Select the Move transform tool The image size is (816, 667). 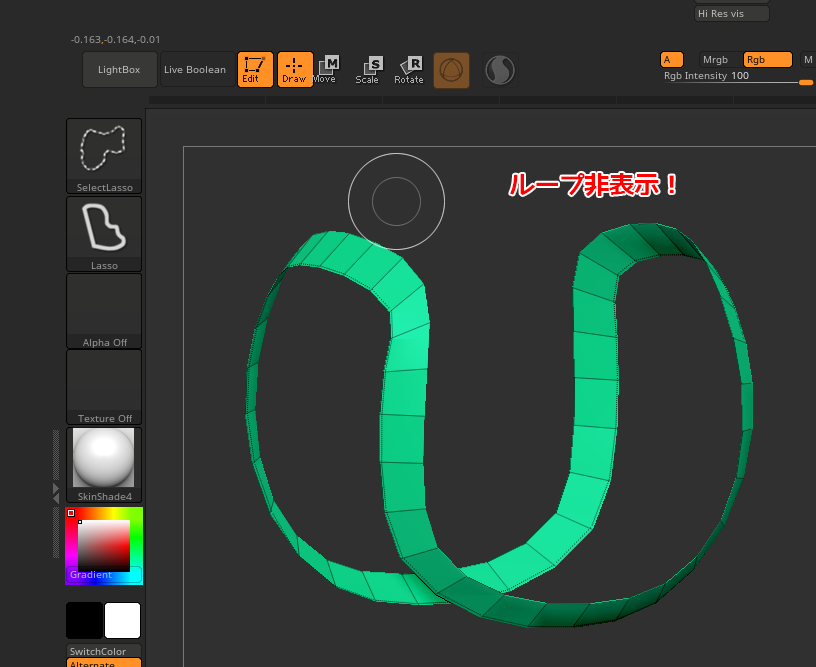(327, 69)
